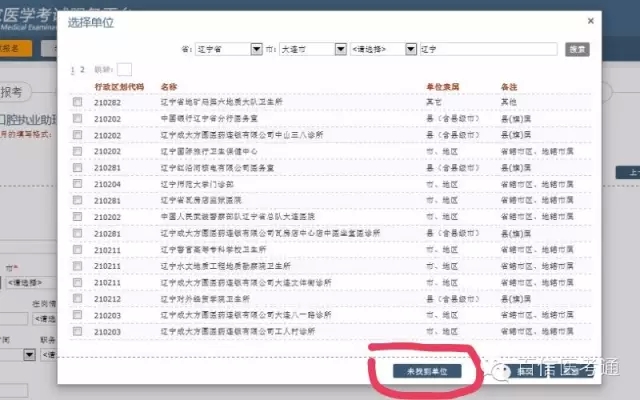The height and width of the screenshot is (400, 640).
Task: Click the 跳转 page number input box
Action: click(125, 69)
